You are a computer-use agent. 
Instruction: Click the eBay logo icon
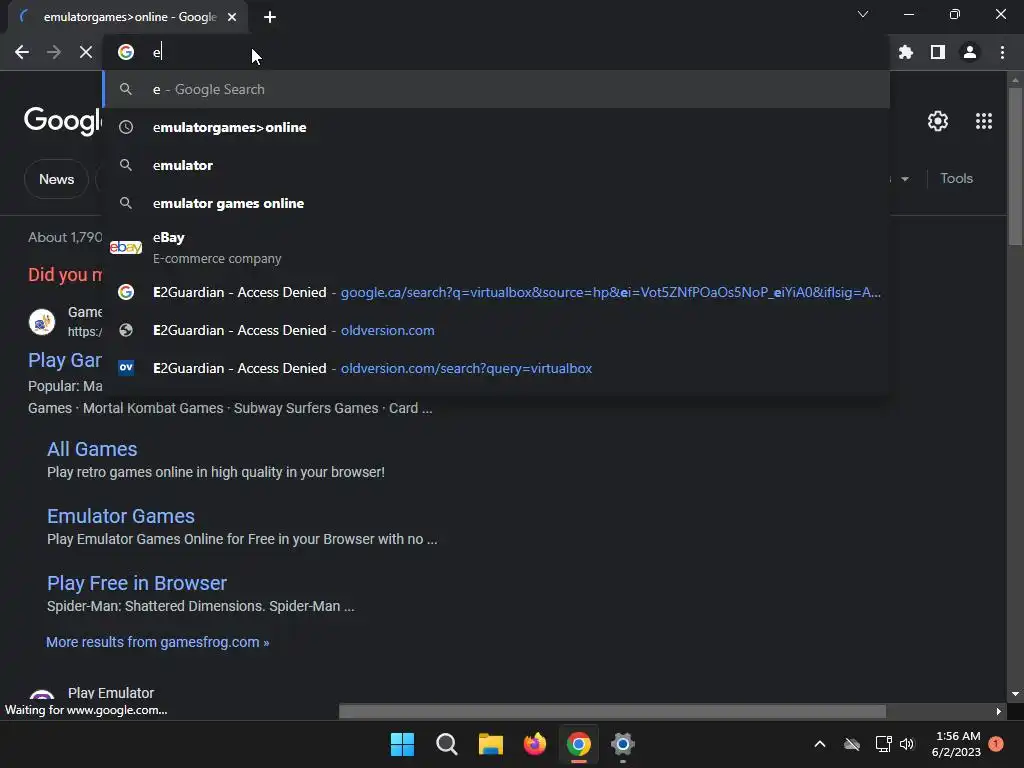point(126,248)
